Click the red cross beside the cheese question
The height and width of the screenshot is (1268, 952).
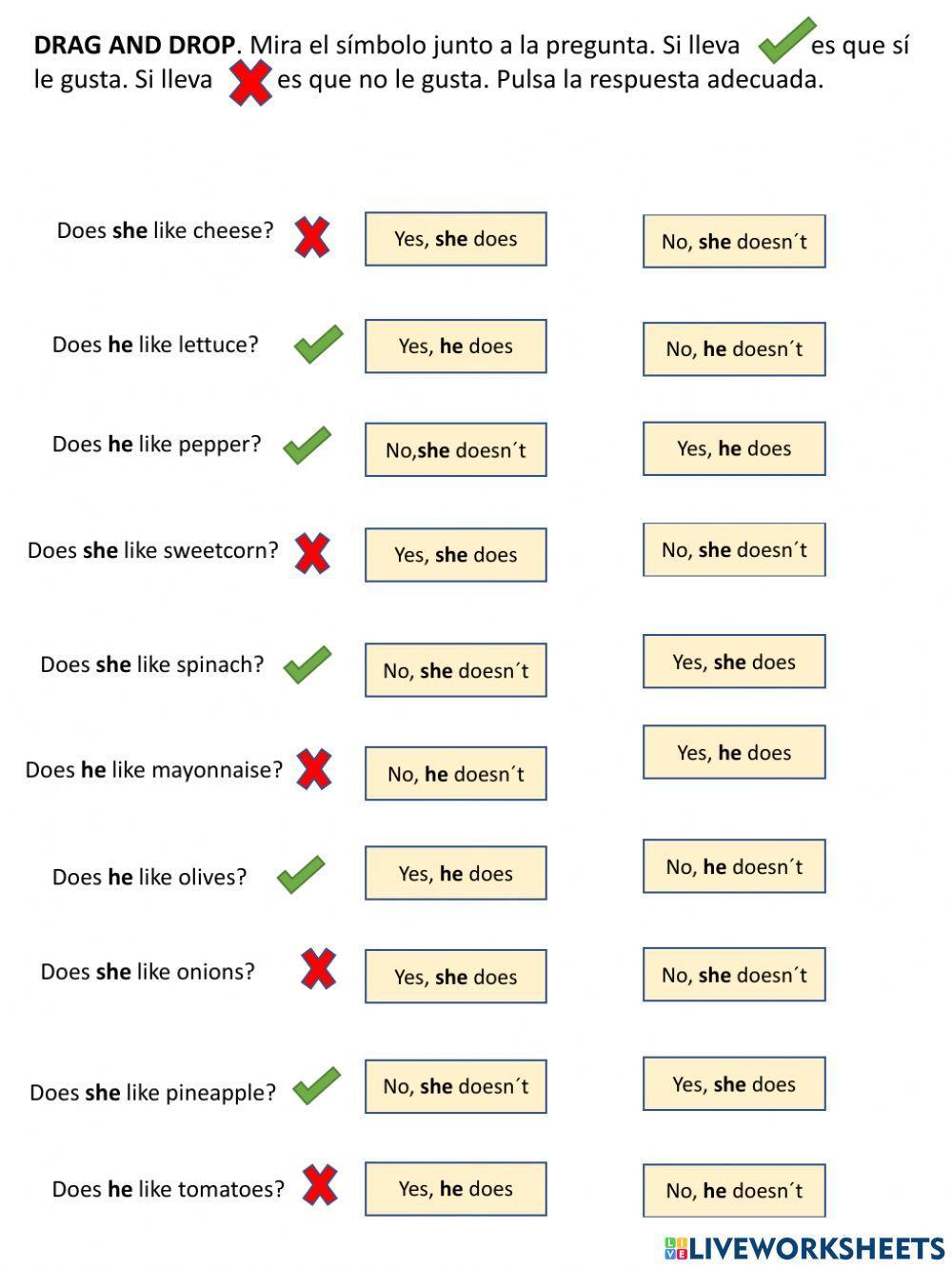[311, 237]
